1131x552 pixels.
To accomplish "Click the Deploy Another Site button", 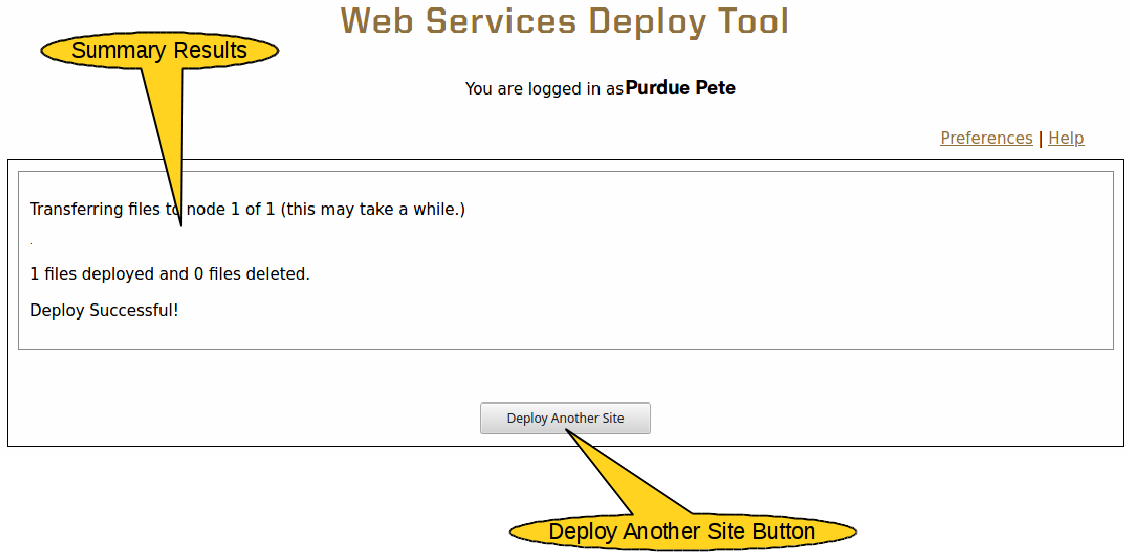I will [565, 418].
